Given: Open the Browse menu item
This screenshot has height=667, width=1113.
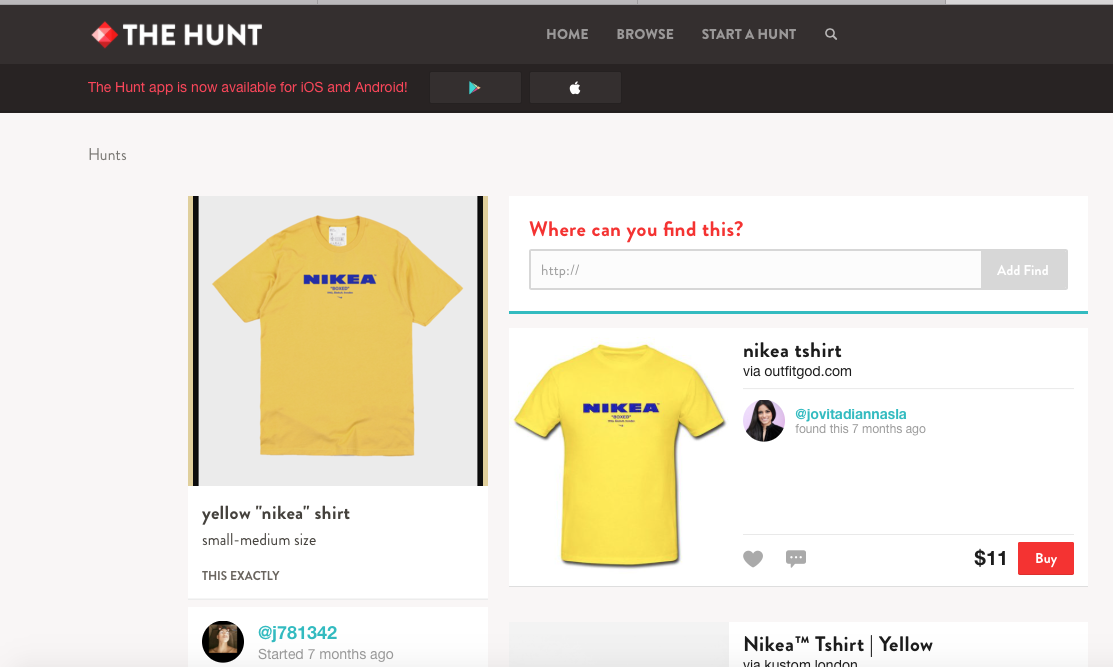Looking at the screenshot, I should click(x=645, y=34).
